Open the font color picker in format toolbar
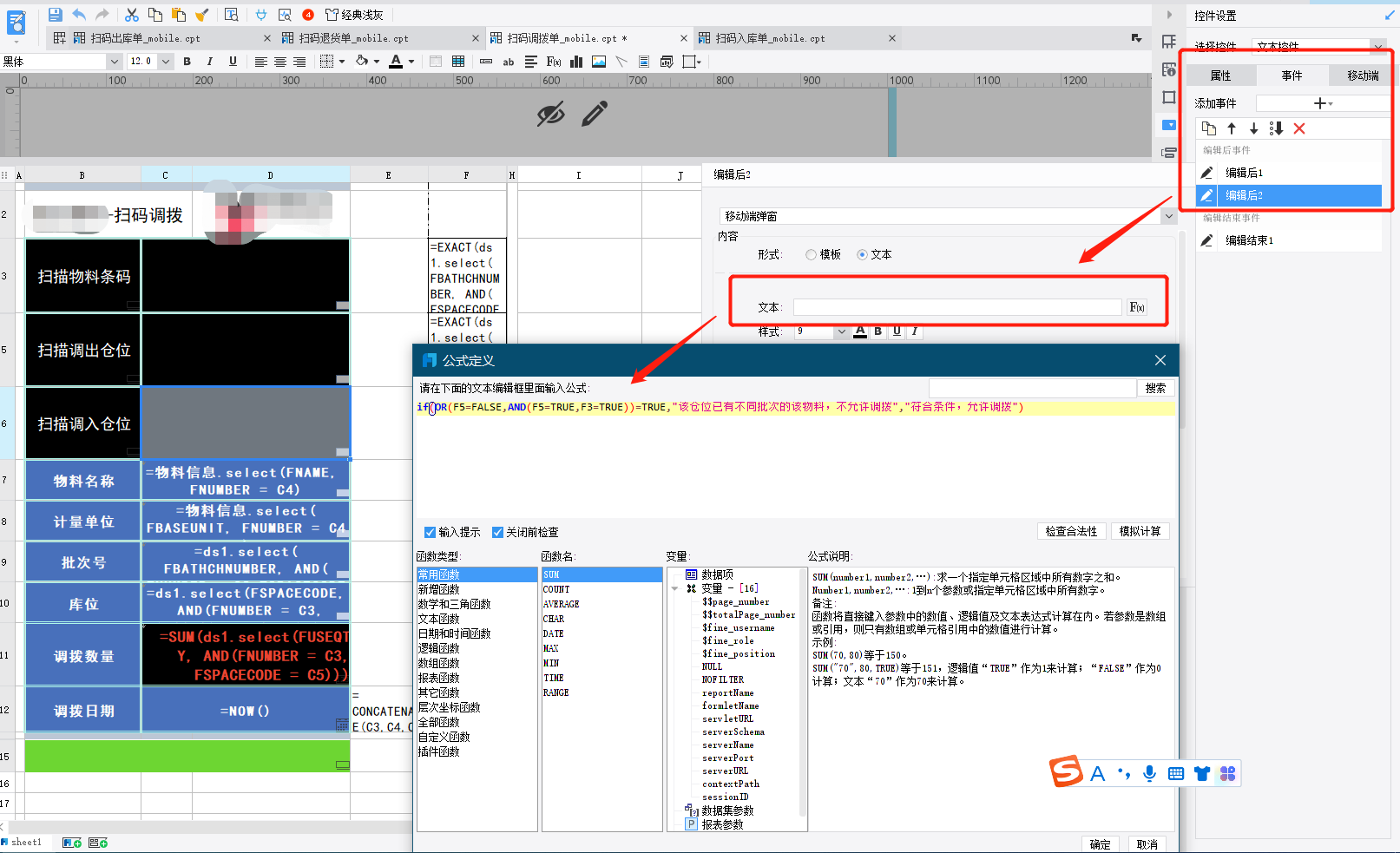 click(x=396, y=62)
